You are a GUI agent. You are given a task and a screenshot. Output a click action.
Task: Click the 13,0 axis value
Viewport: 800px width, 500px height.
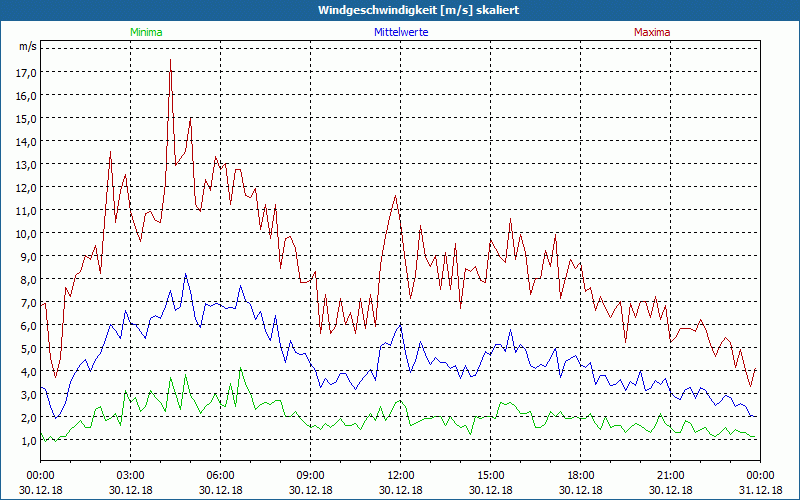point(26,165)
